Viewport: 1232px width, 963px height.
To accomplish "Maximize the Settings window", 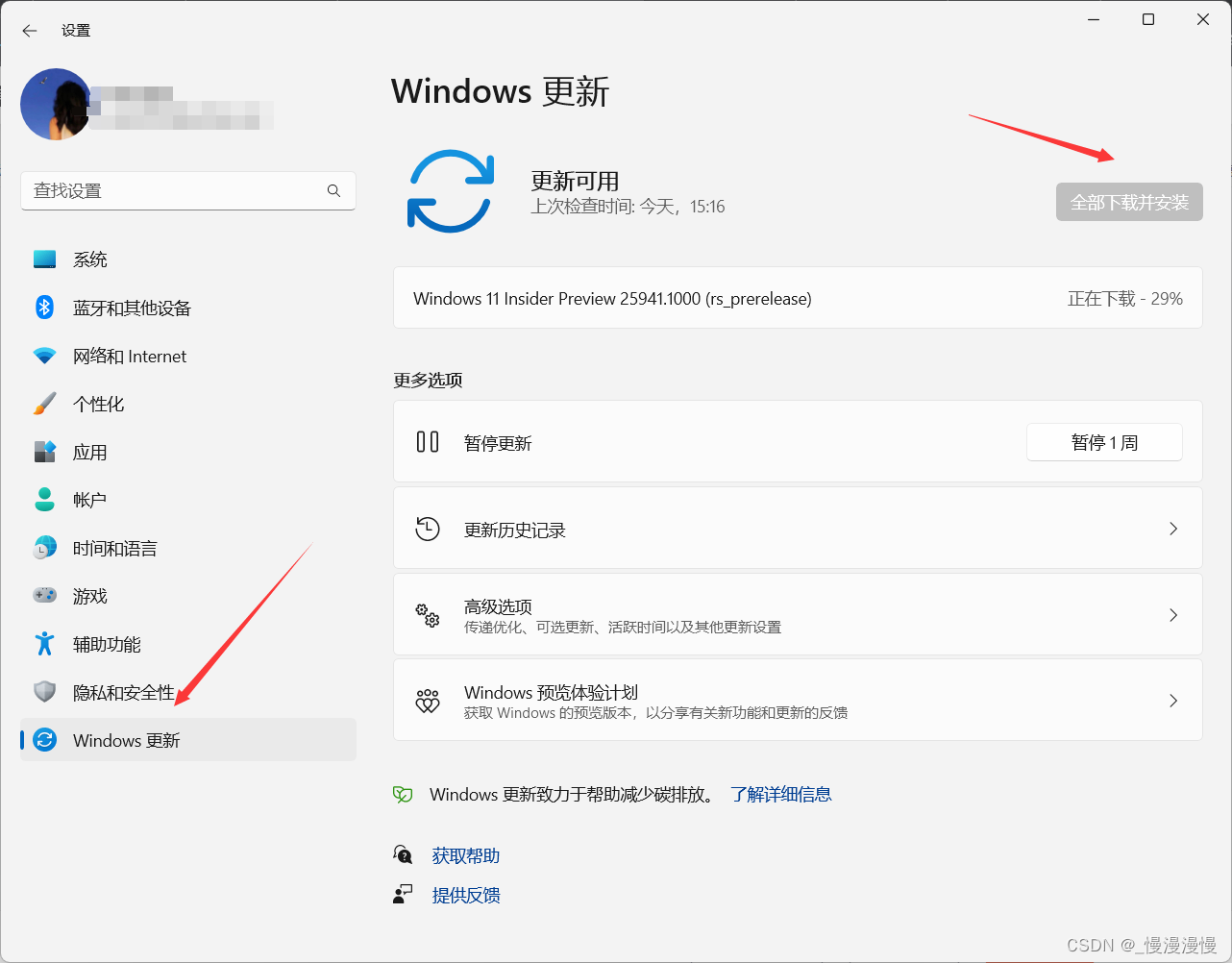I will pyautogui.click(x=1148, y=19).
